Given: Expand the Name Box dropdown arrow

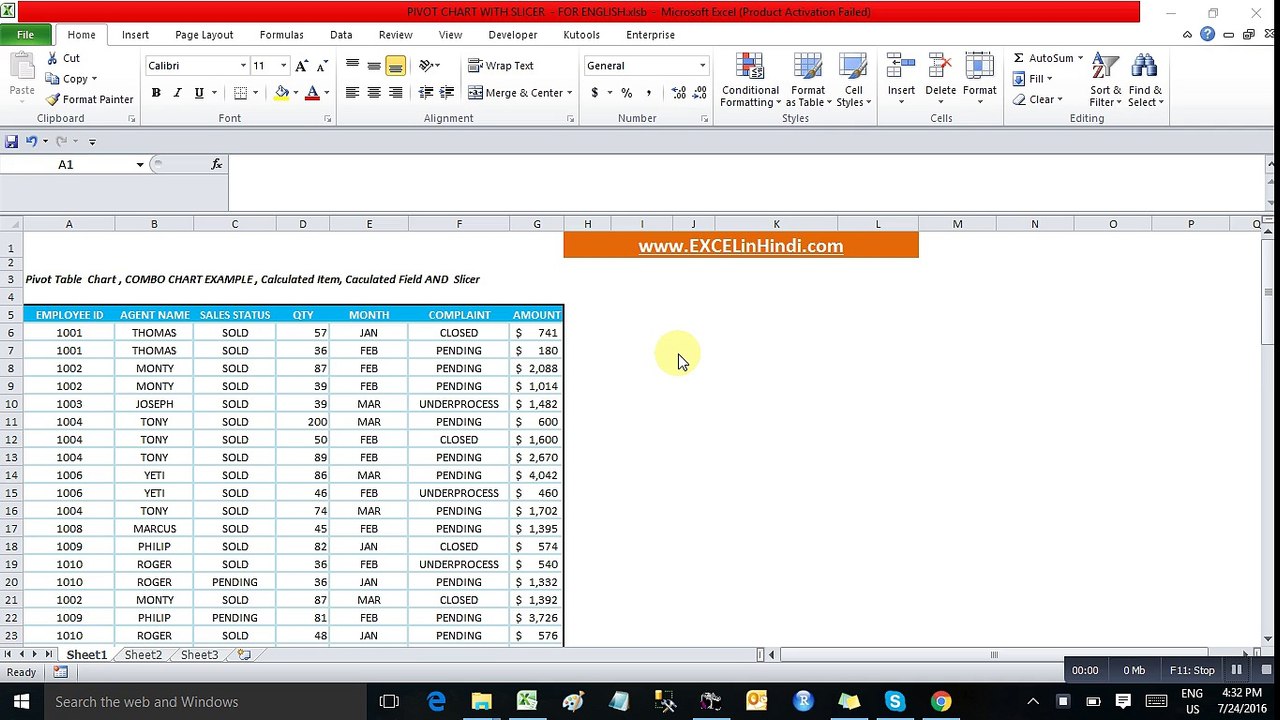Looking at the screenshot, I should [x=140, y=165].
